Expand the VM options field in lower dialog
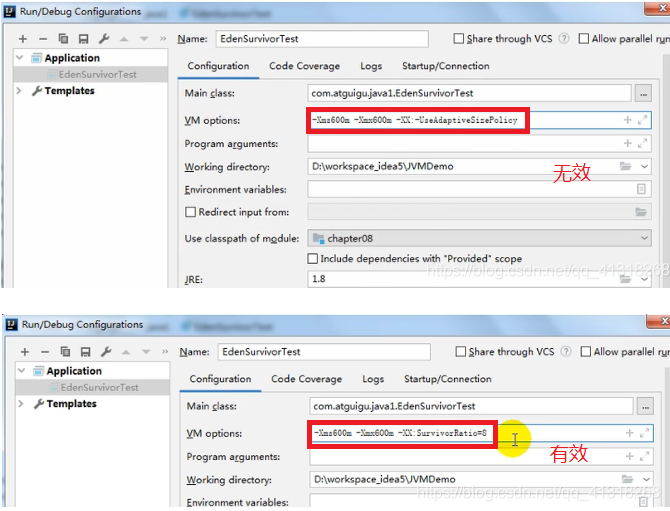The height and width of the screenshot is (511, 670). (644, 433)
